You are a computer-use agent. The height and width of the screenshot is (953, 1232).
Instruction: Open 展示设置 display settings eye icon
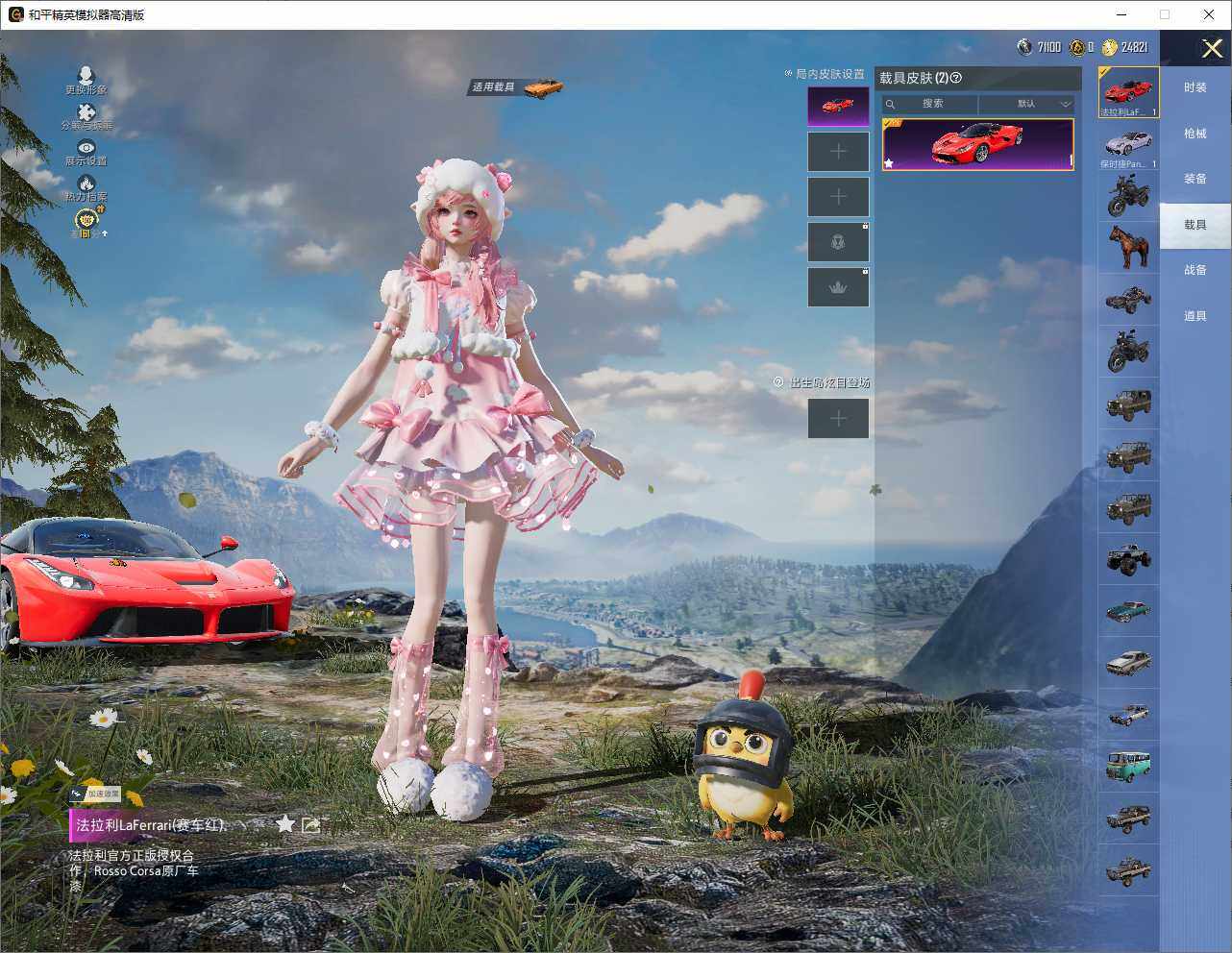86,149
